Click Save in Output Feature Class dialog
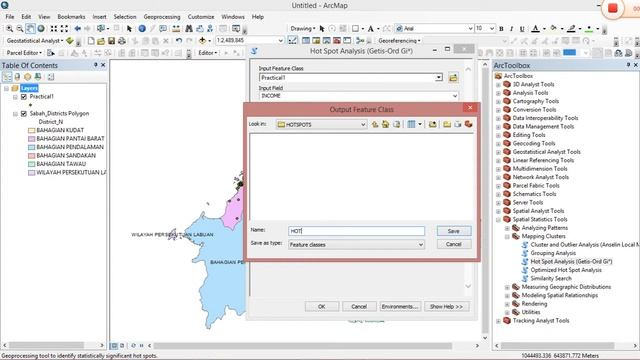Viewport: 640px width, 360px height. tap(453, 231)
